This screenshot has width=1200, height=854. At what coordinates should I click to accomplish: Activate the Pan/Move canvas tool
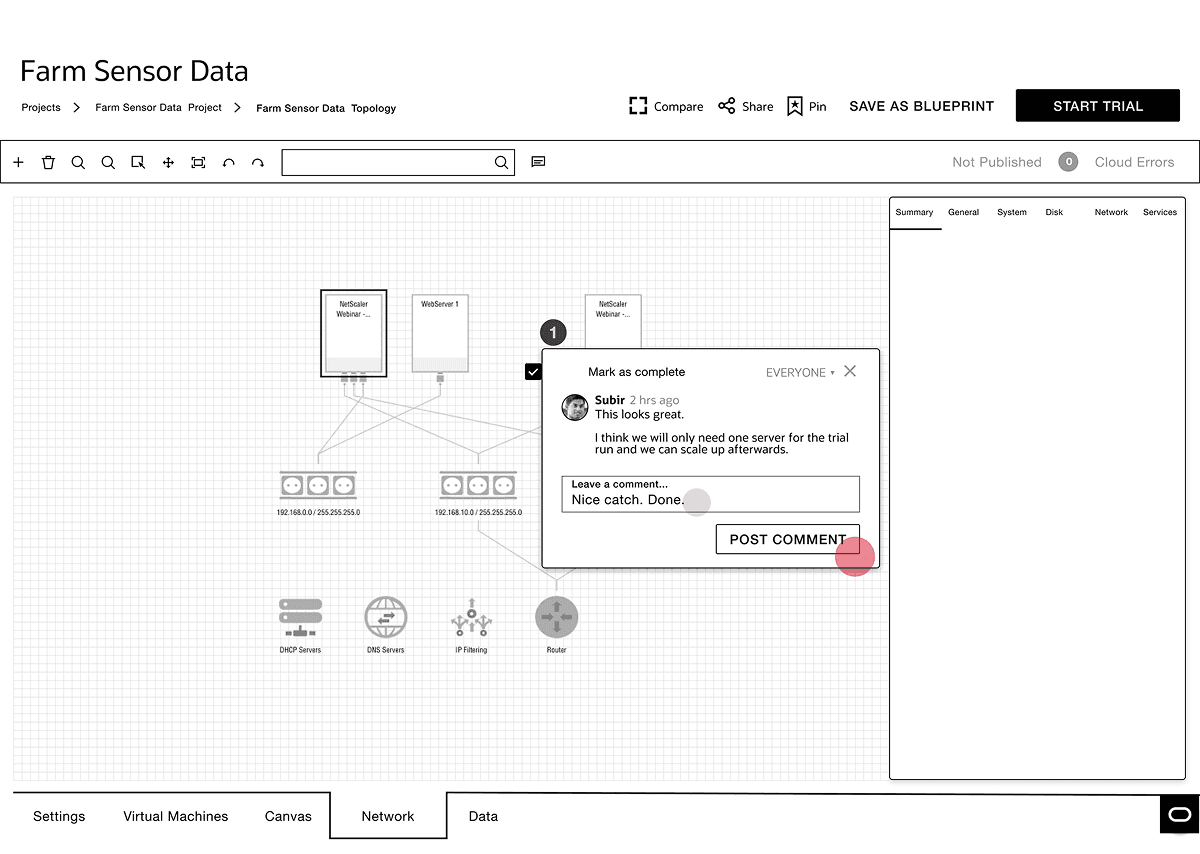(x=168, y=161)
